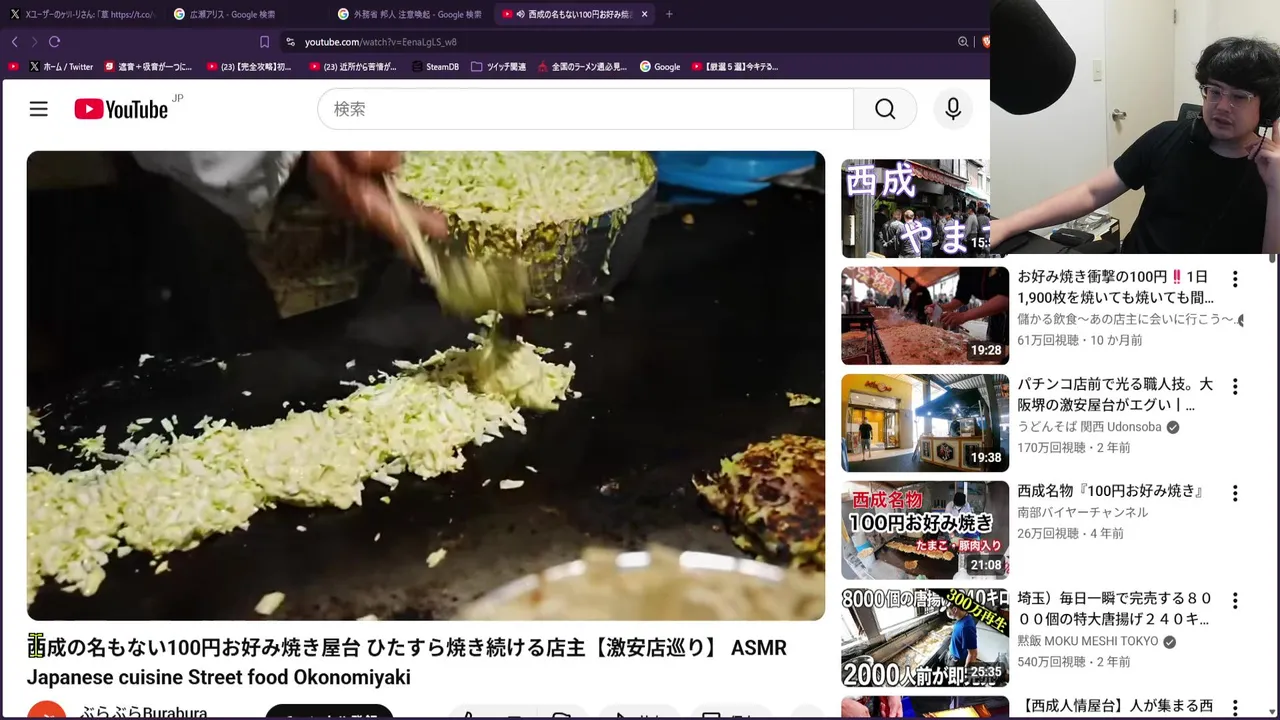Open 南部バイヤーチャンネル channel
1280x720 pixels.
[x=1083, y=512]
